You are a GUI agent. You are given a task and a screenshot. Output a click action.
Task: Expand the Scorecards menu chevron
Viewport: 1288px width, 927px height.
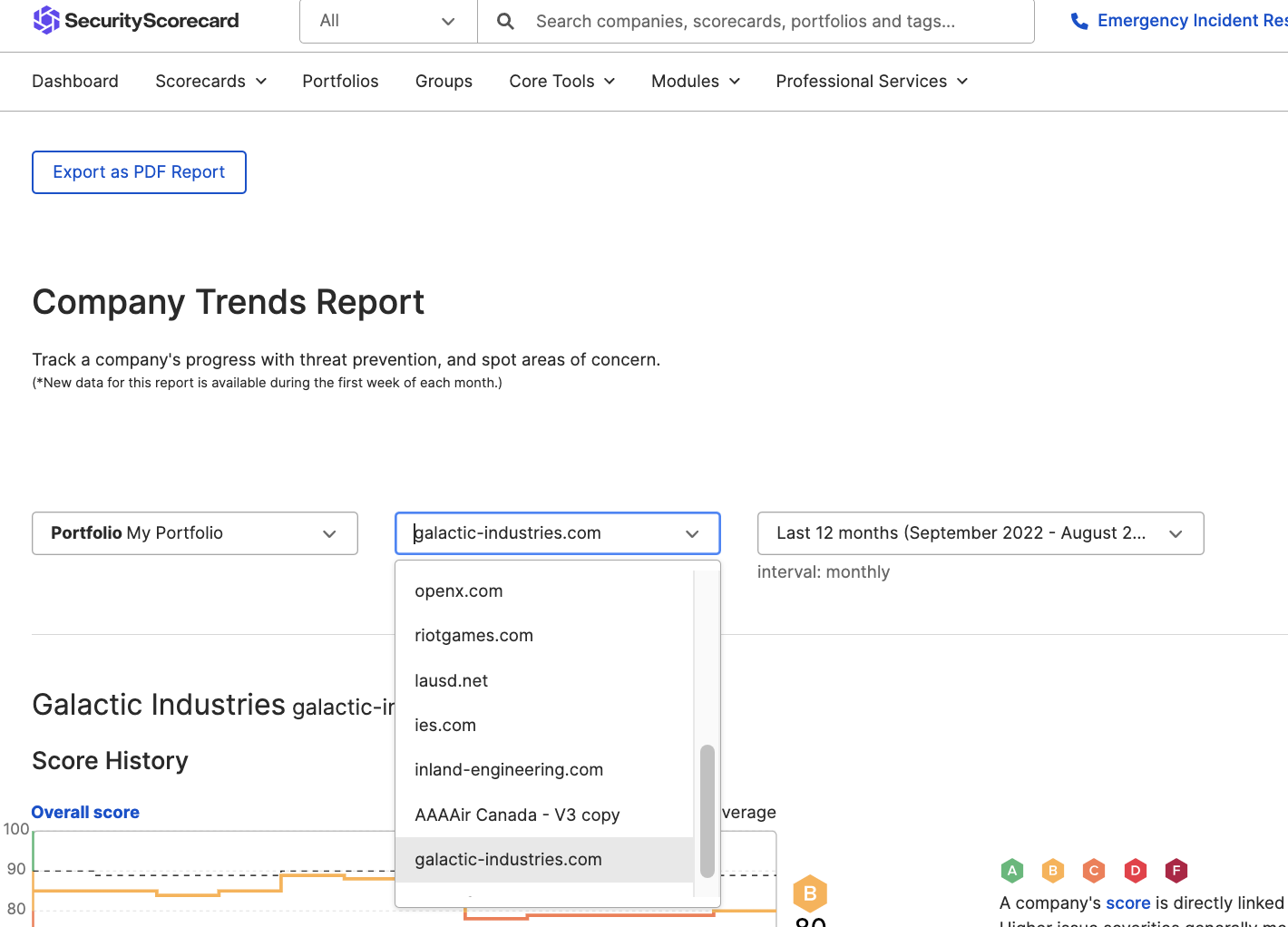tap(261, 81)
